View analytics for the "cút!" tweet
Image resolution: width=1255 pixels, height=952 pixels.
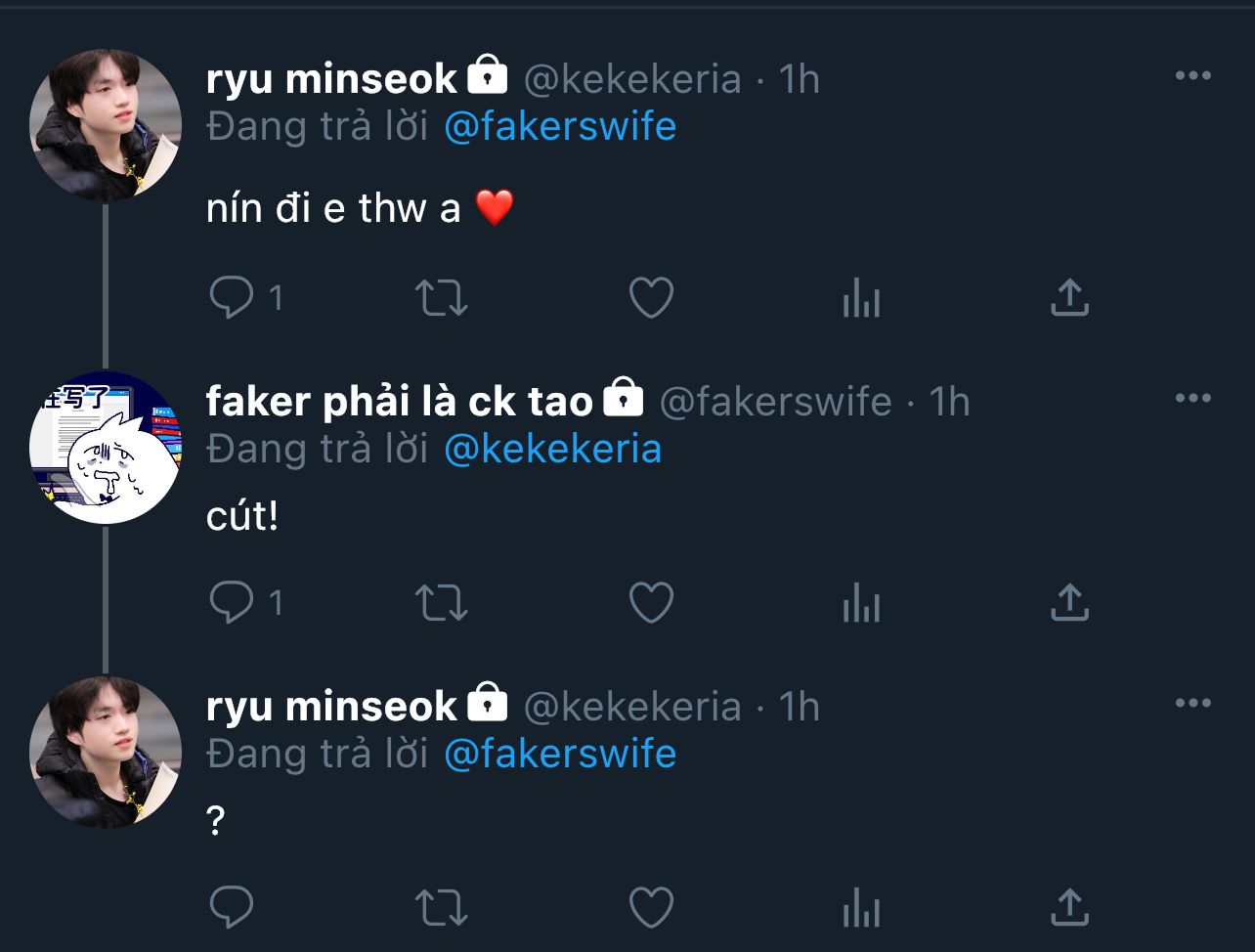(861, 603)
